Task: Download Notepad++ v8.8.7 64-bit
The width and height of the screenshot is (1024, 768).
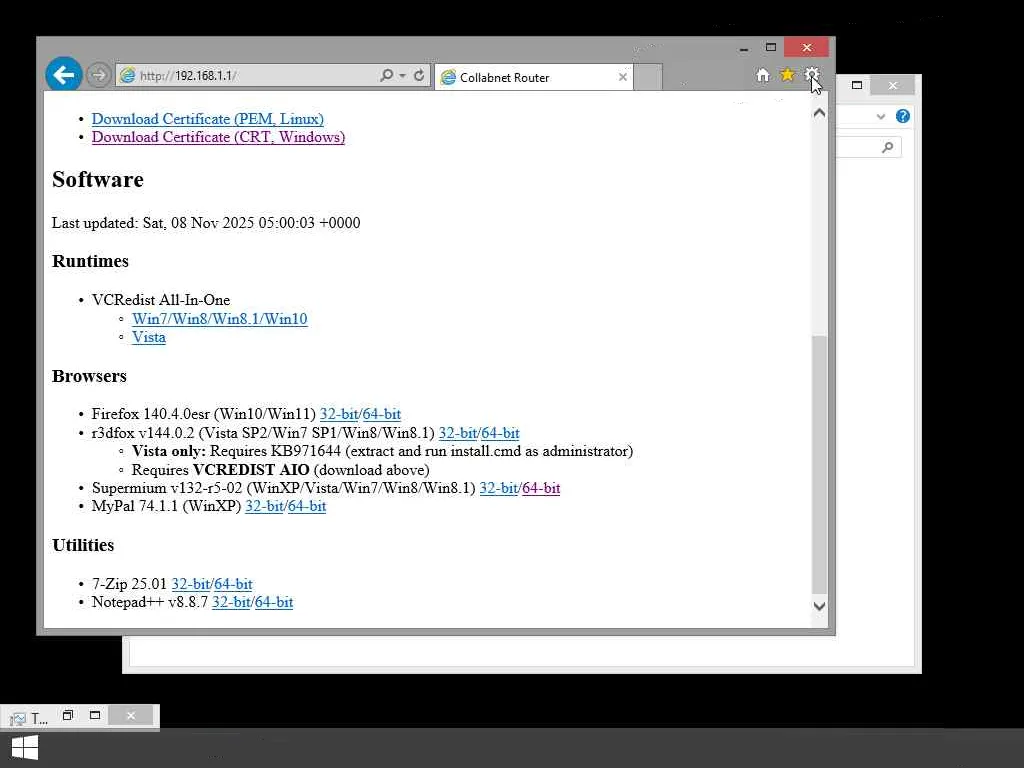Action: point(274,602)
